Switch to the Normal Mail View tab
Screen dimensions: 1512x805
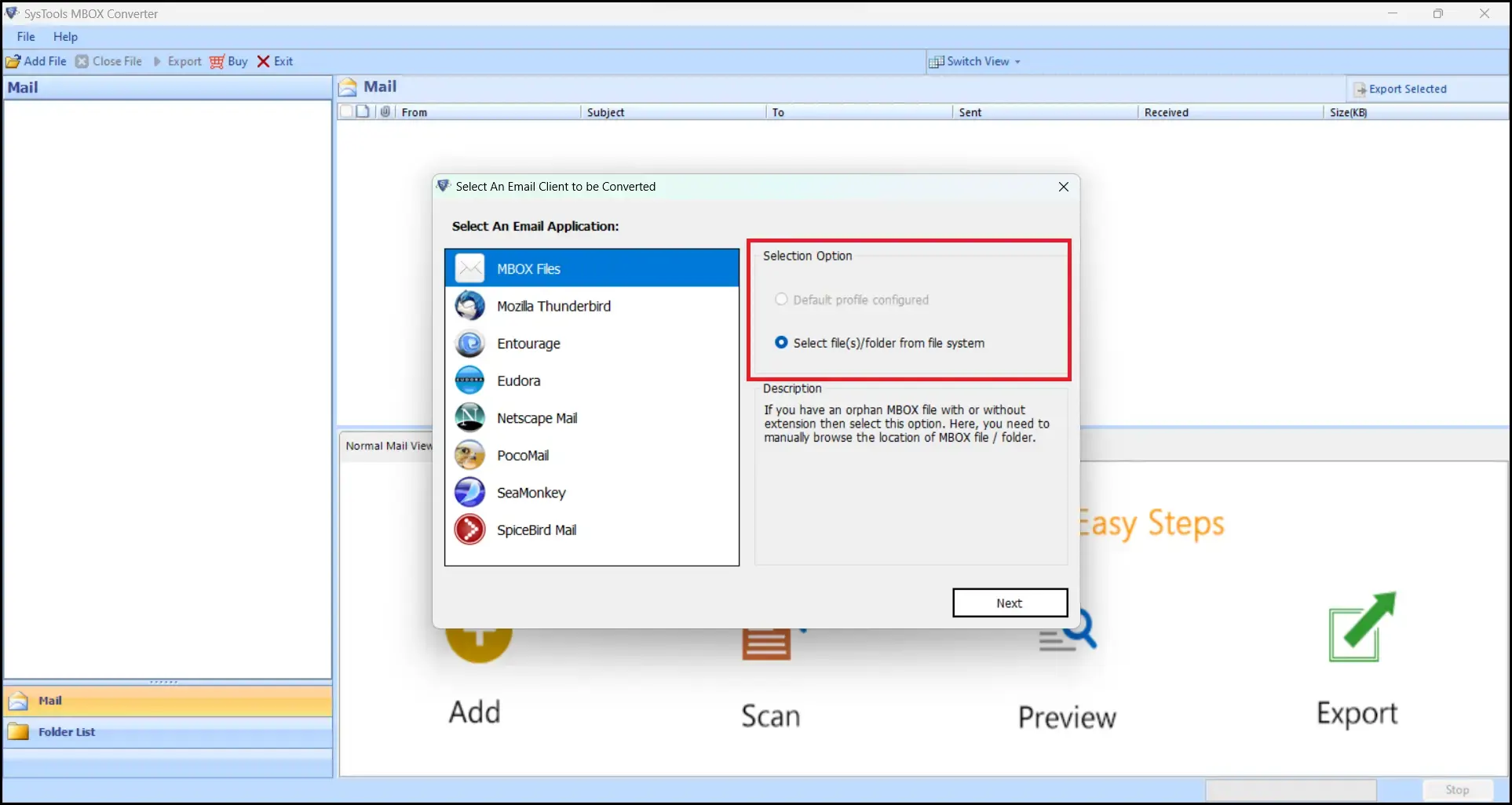389,446
